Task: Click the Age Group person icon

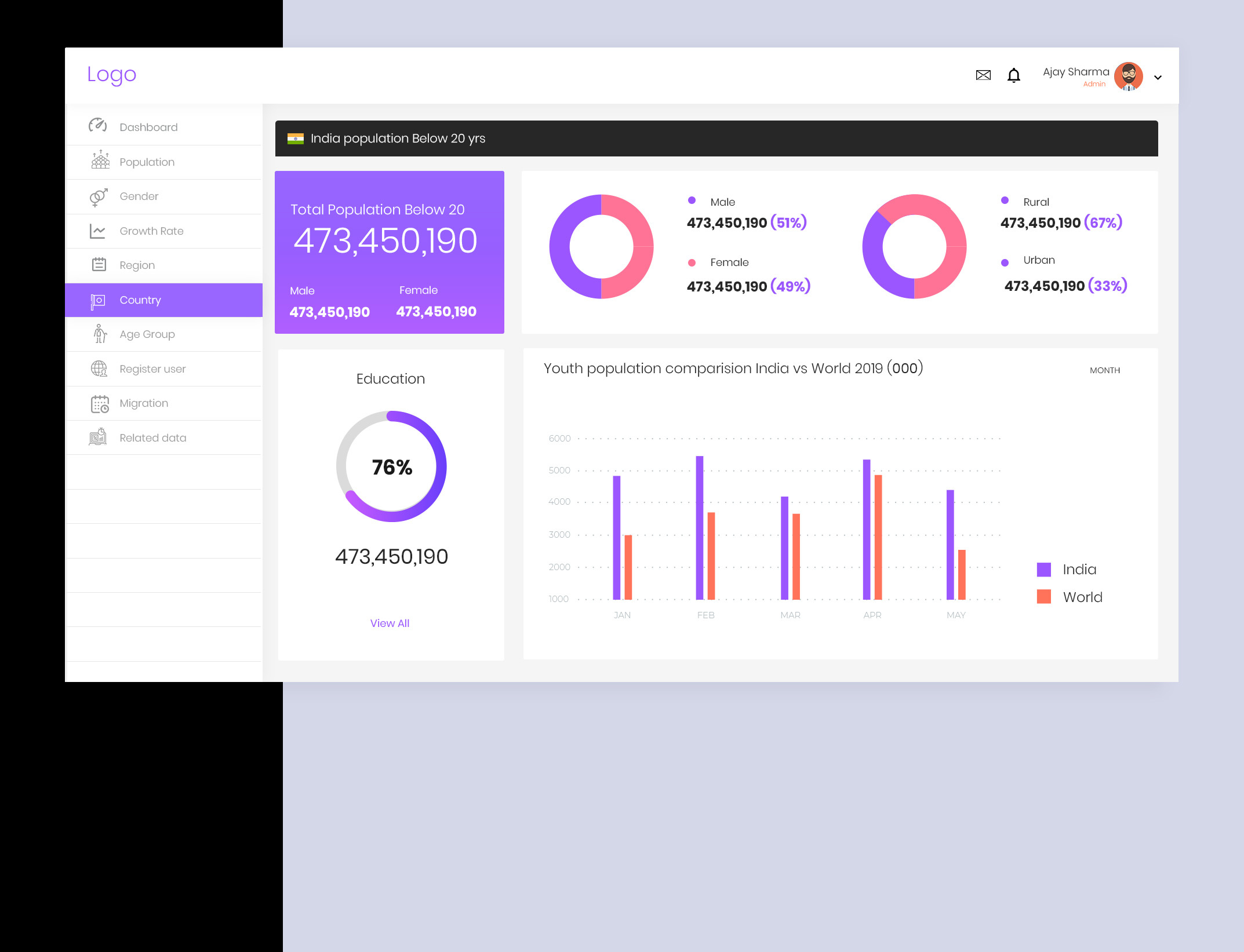Action: pyautogui.click(x=100, y=334)
